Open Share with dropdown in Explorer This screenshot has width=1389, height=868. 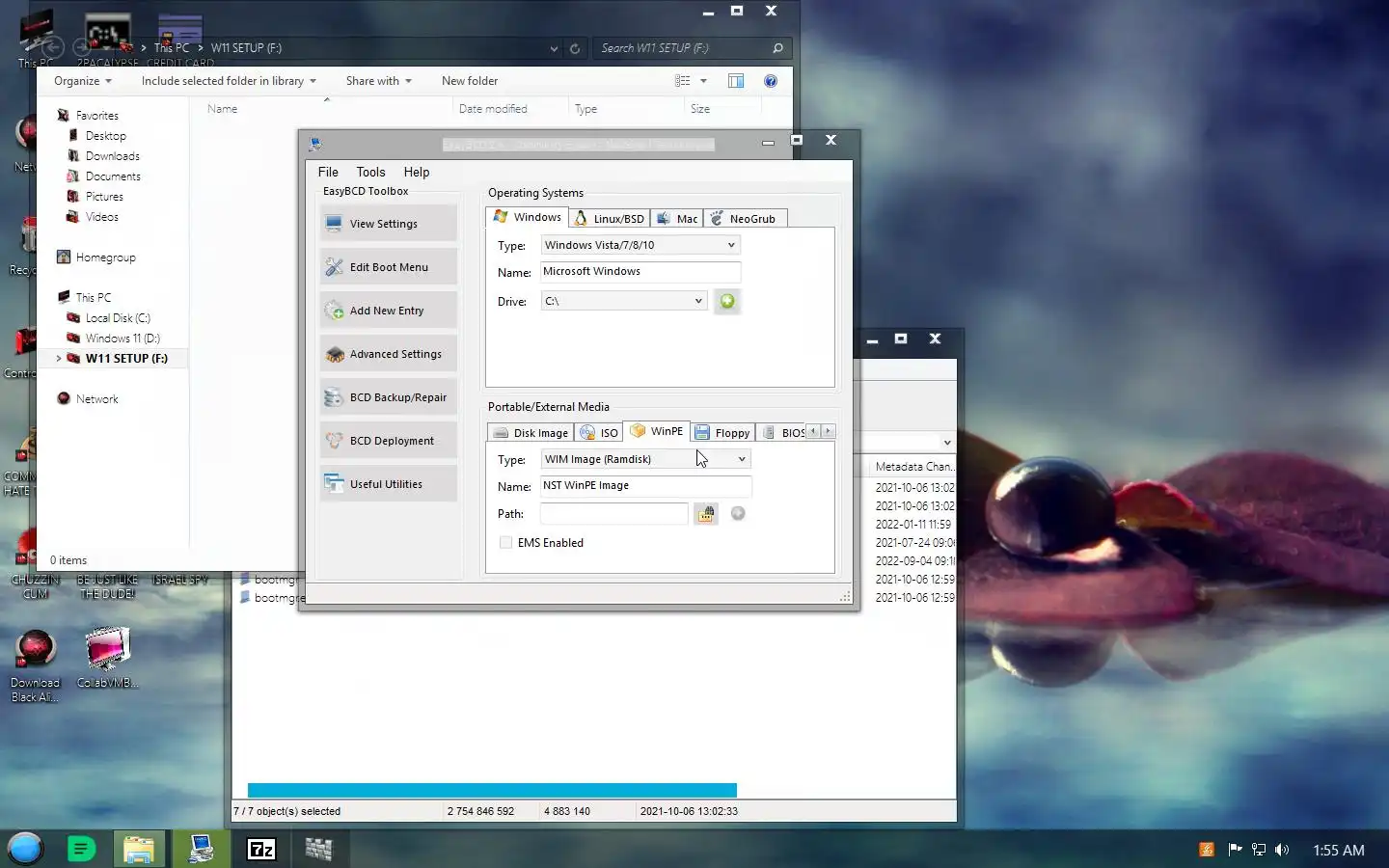379,81
